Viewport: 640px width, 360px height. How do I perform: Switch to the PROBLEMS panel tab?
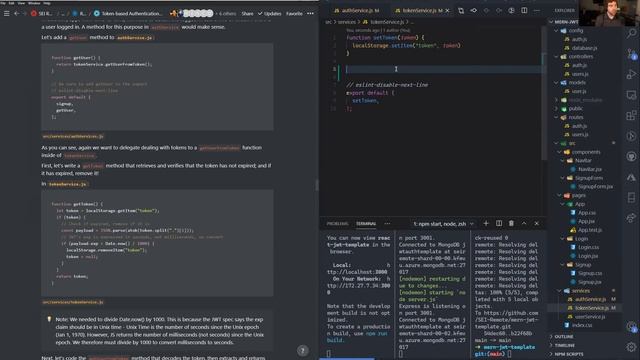(337, 224)
